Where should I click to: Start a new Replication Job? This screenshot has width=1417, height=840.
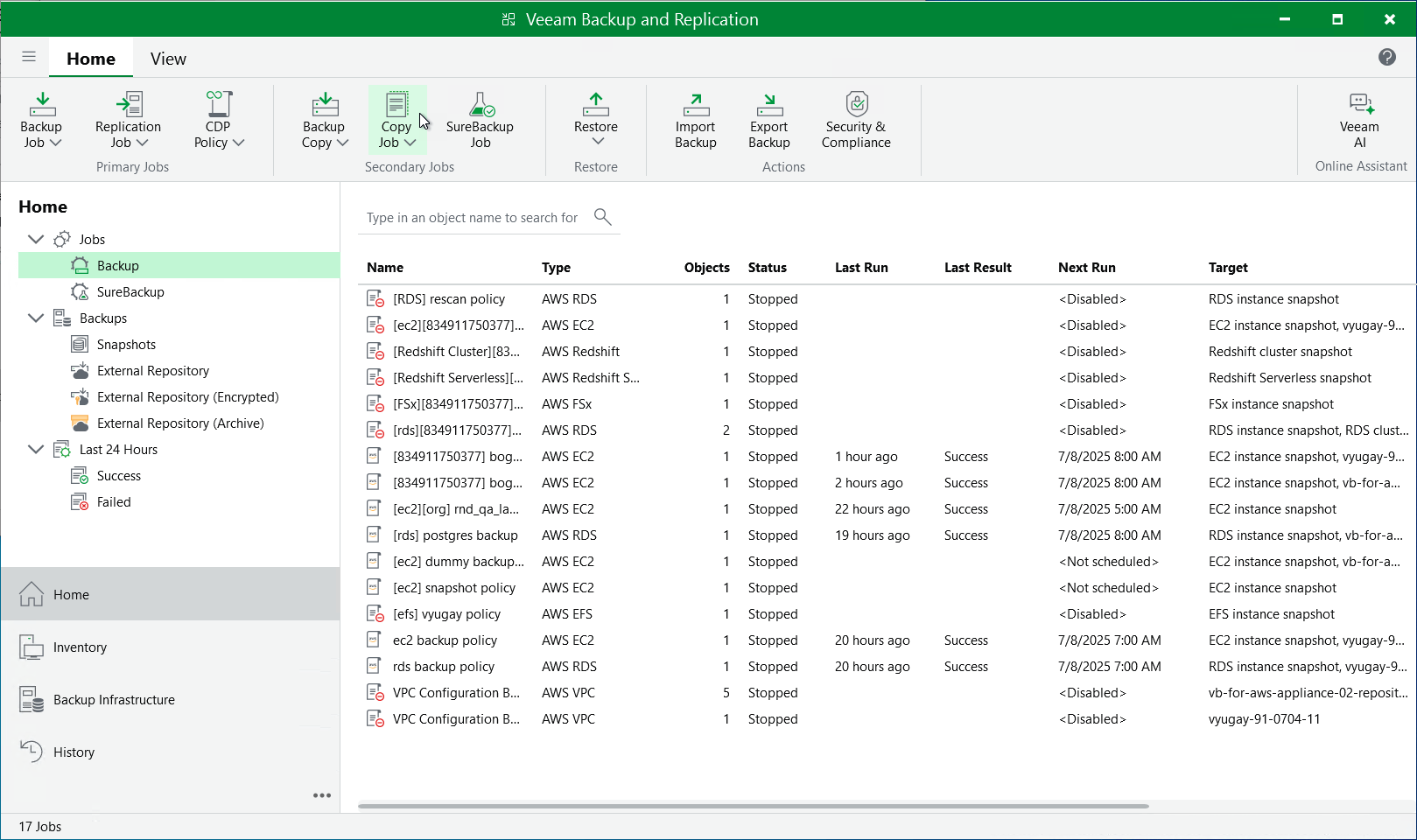[128, 120]
